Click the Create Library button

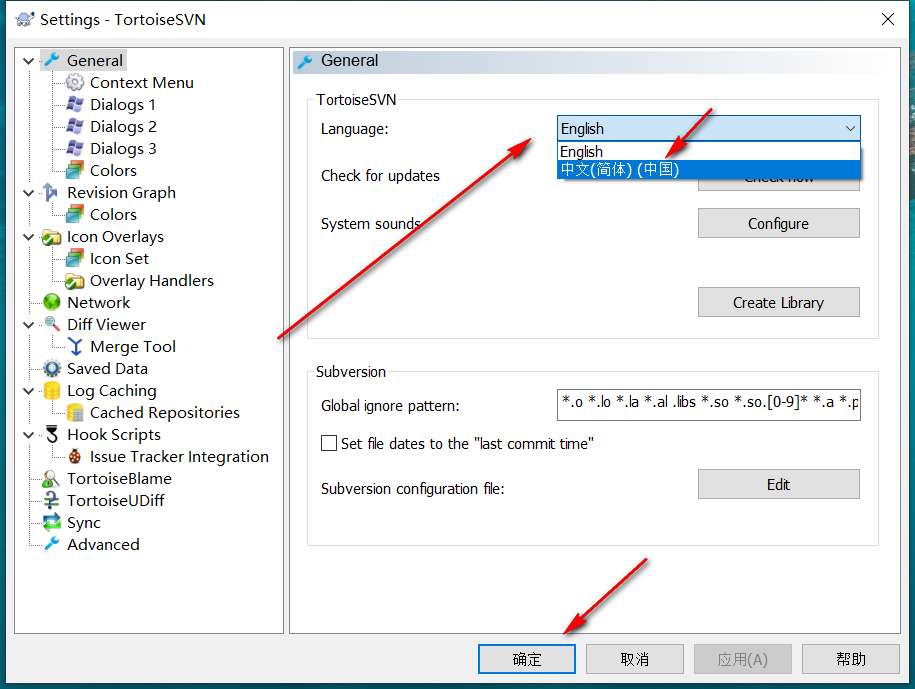[x=778, y=302]
